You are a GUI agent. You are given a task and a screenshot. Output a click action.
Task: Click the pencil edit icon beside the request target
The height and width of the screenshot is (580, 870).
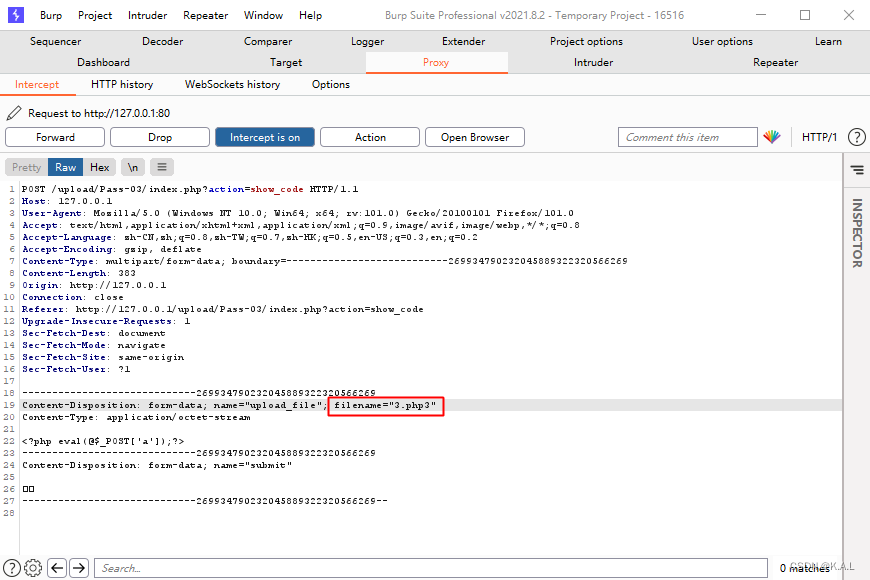point(14,113)
